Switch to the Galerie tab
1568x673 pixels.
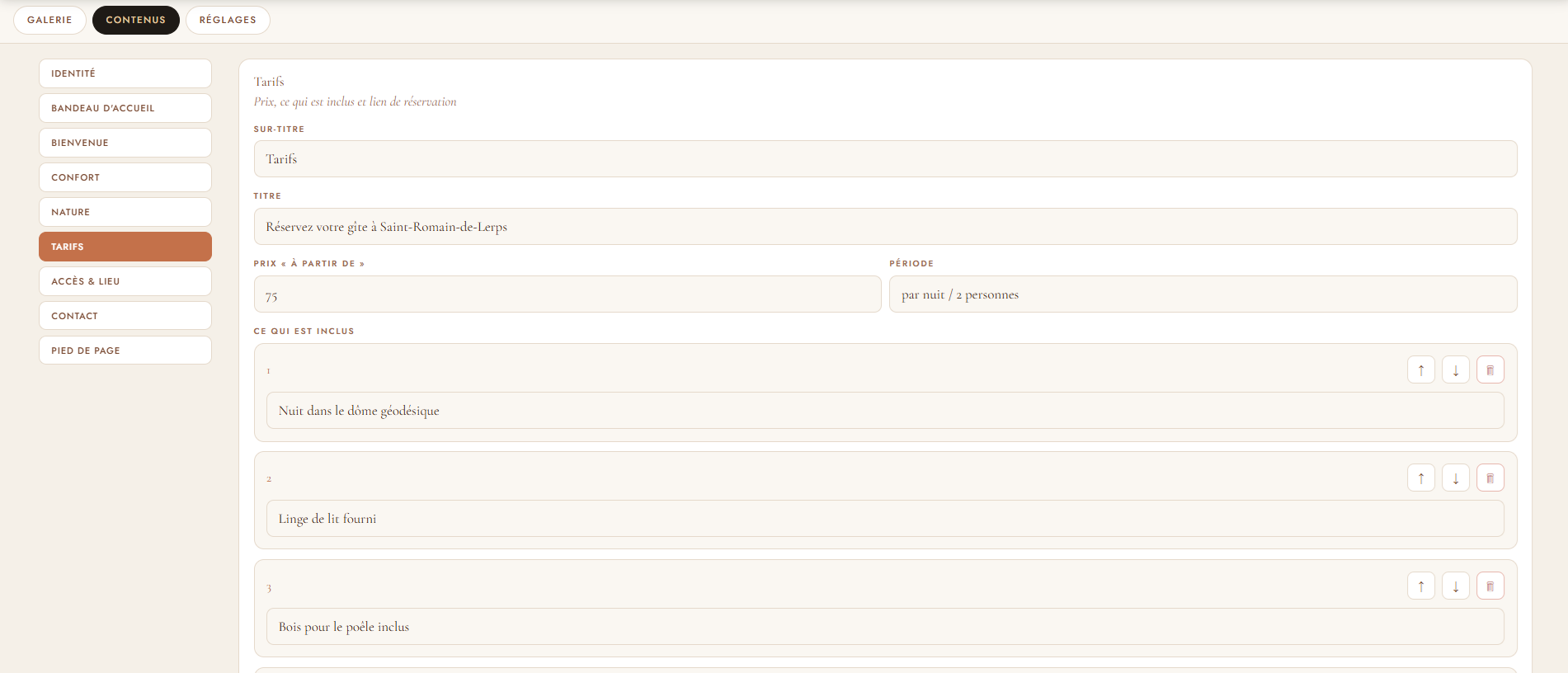(49, 20)
